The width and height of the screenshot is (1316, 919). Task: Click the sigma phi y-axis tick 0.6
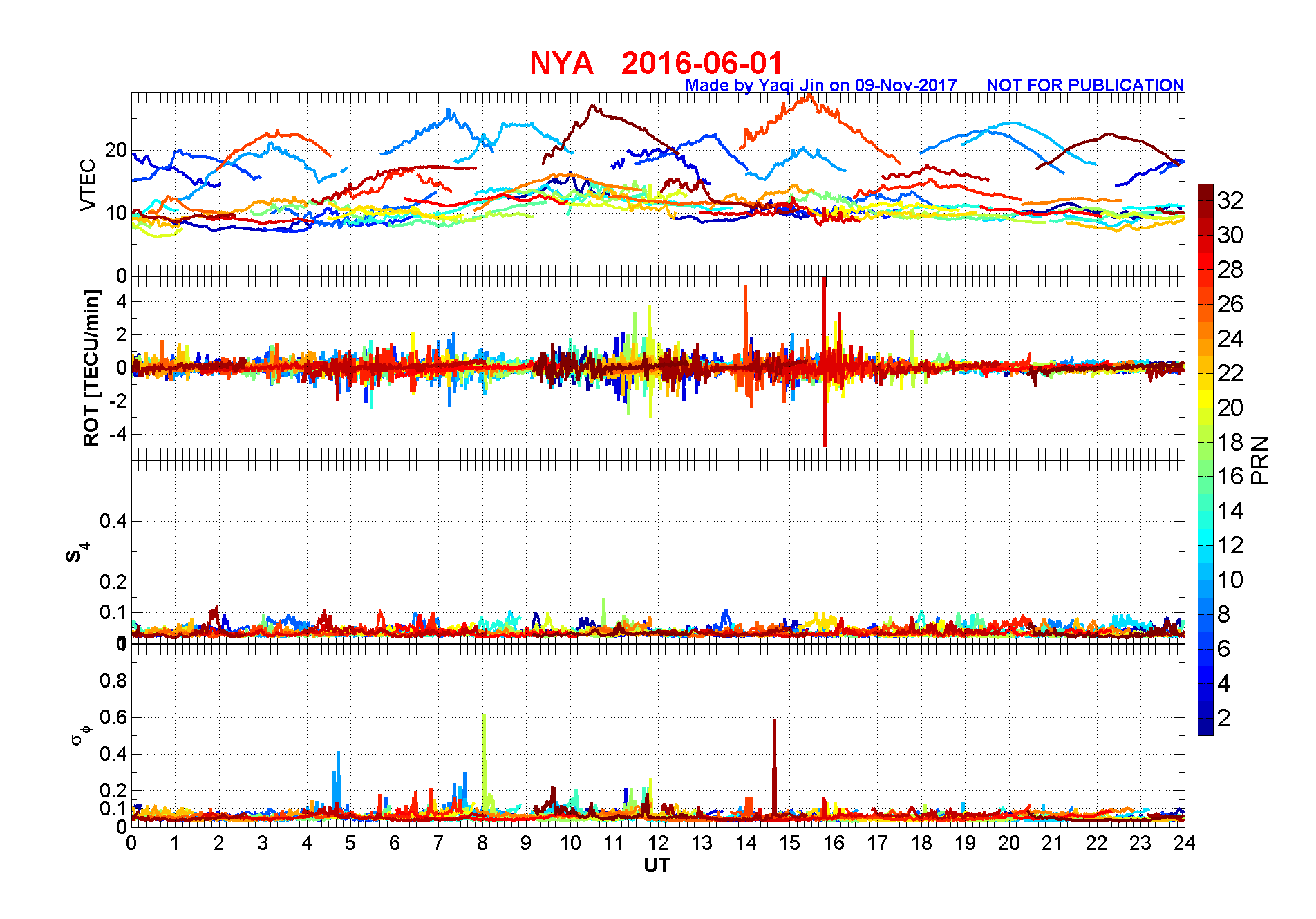click(x=113, y=717)
